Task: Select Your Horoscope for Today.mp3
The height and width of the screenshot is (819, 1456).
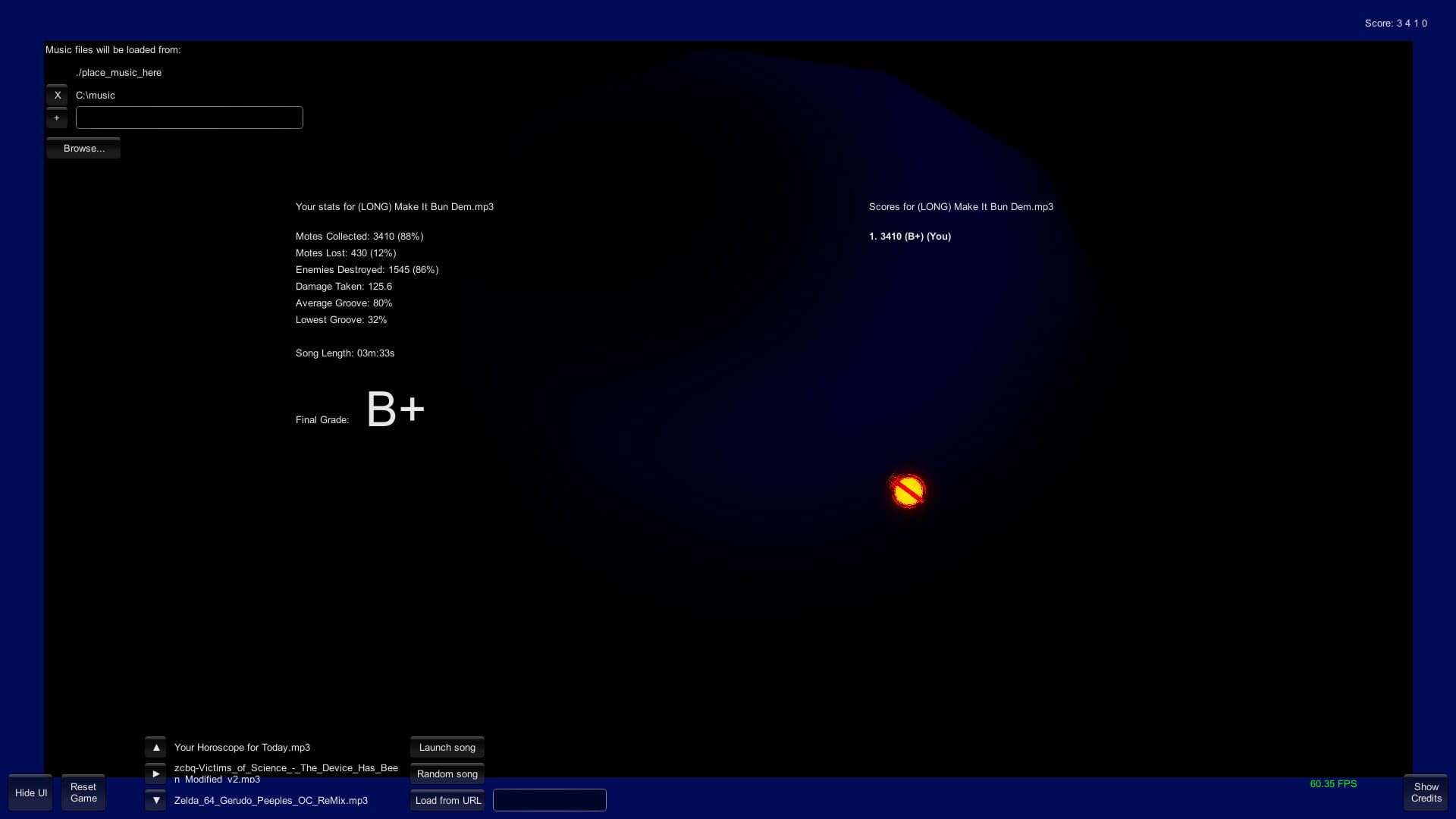Action: click(241, 747)
